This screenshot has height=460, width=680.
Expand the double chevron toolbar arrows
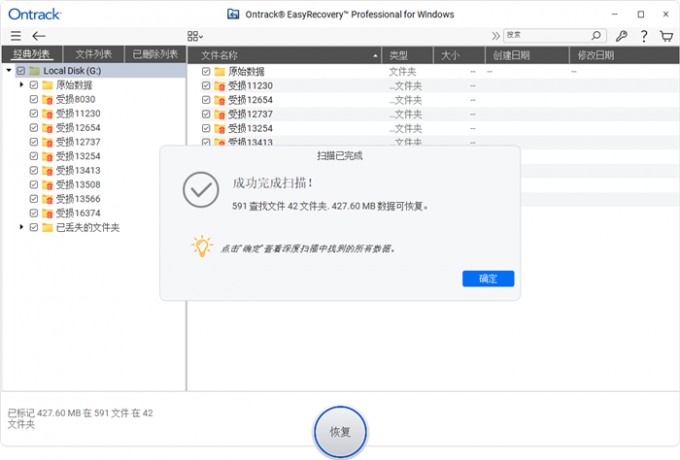pyautogui.click(x=496, y=36)
